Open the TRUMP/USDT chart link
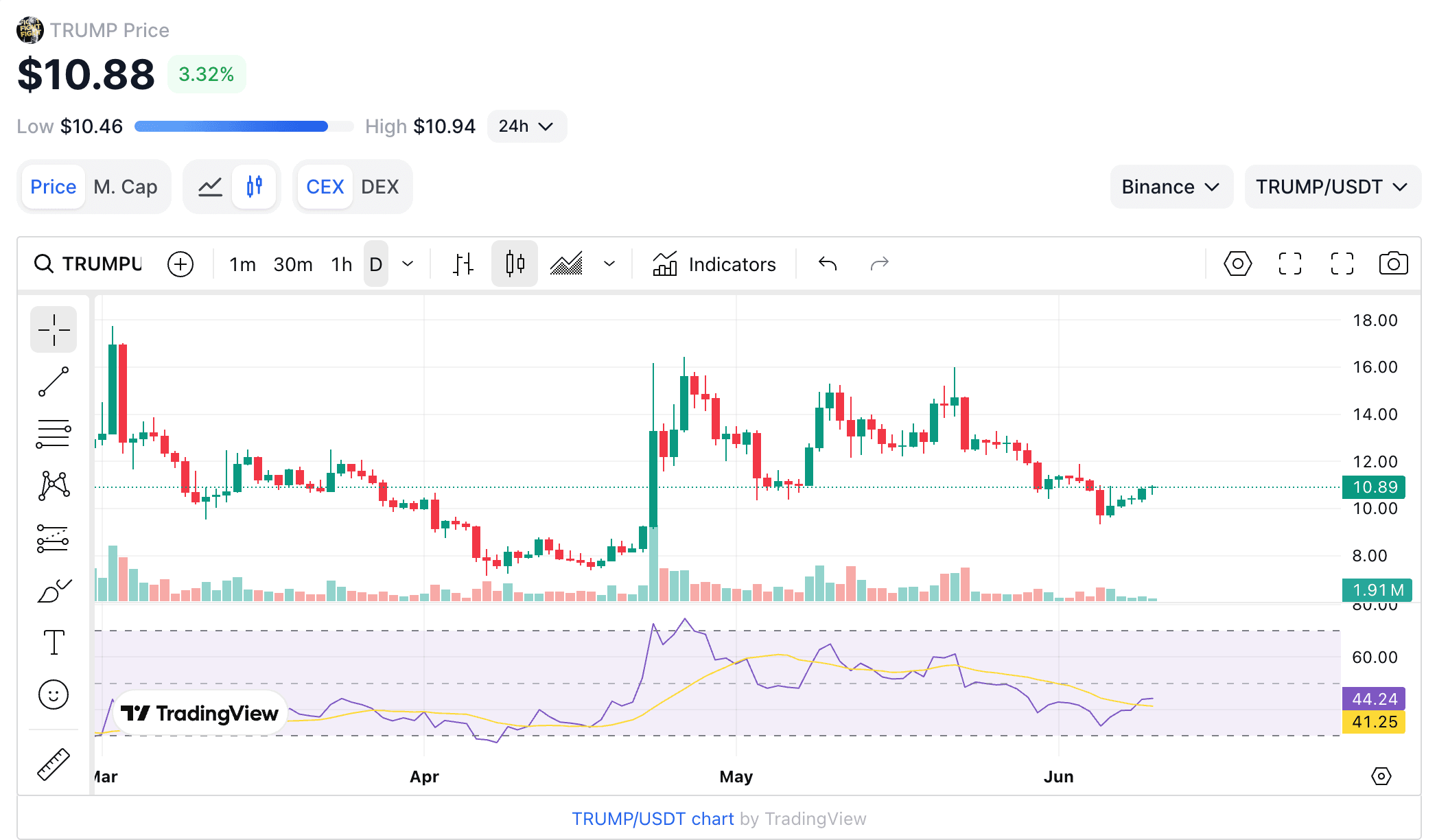The width and height of the screenshot is (1437, 840). (x=653, y=819)
